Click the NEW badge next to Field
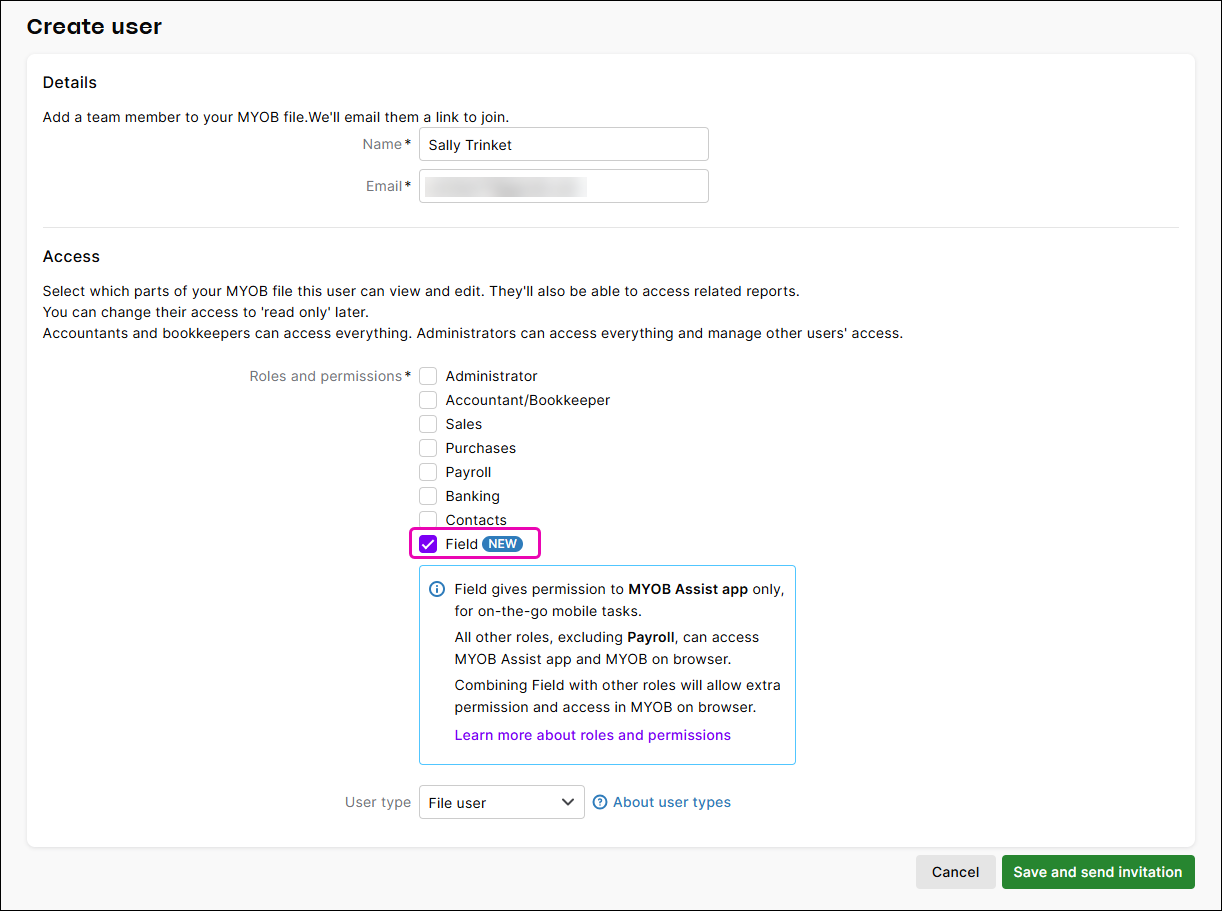This screenshot has width=1222, height=911. coord(503,544)
